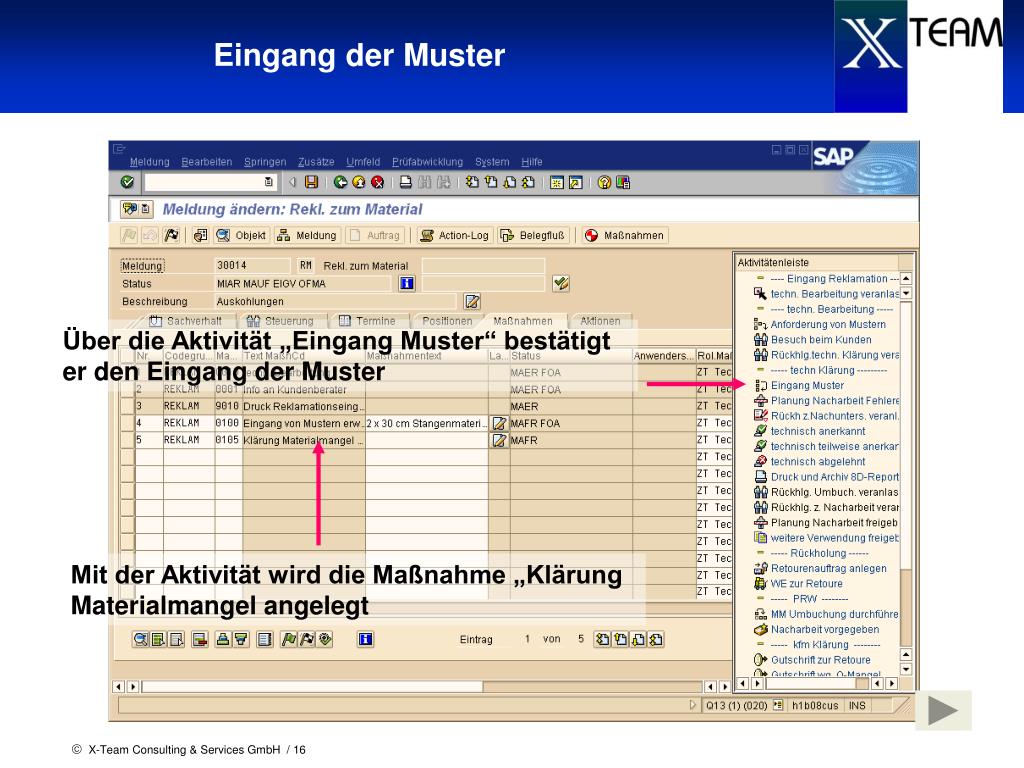This screenshot has height=768, width=1024.
Task: Click the slide's next play arrow button
Action: (943, 711)
